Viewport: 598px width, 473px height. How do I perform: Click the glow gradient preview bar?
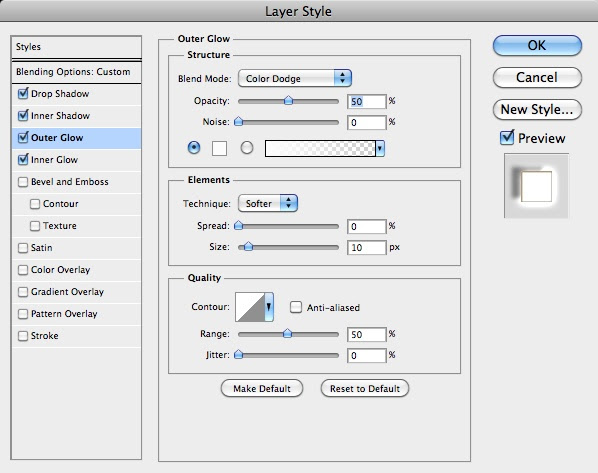(x=320, y=148)
